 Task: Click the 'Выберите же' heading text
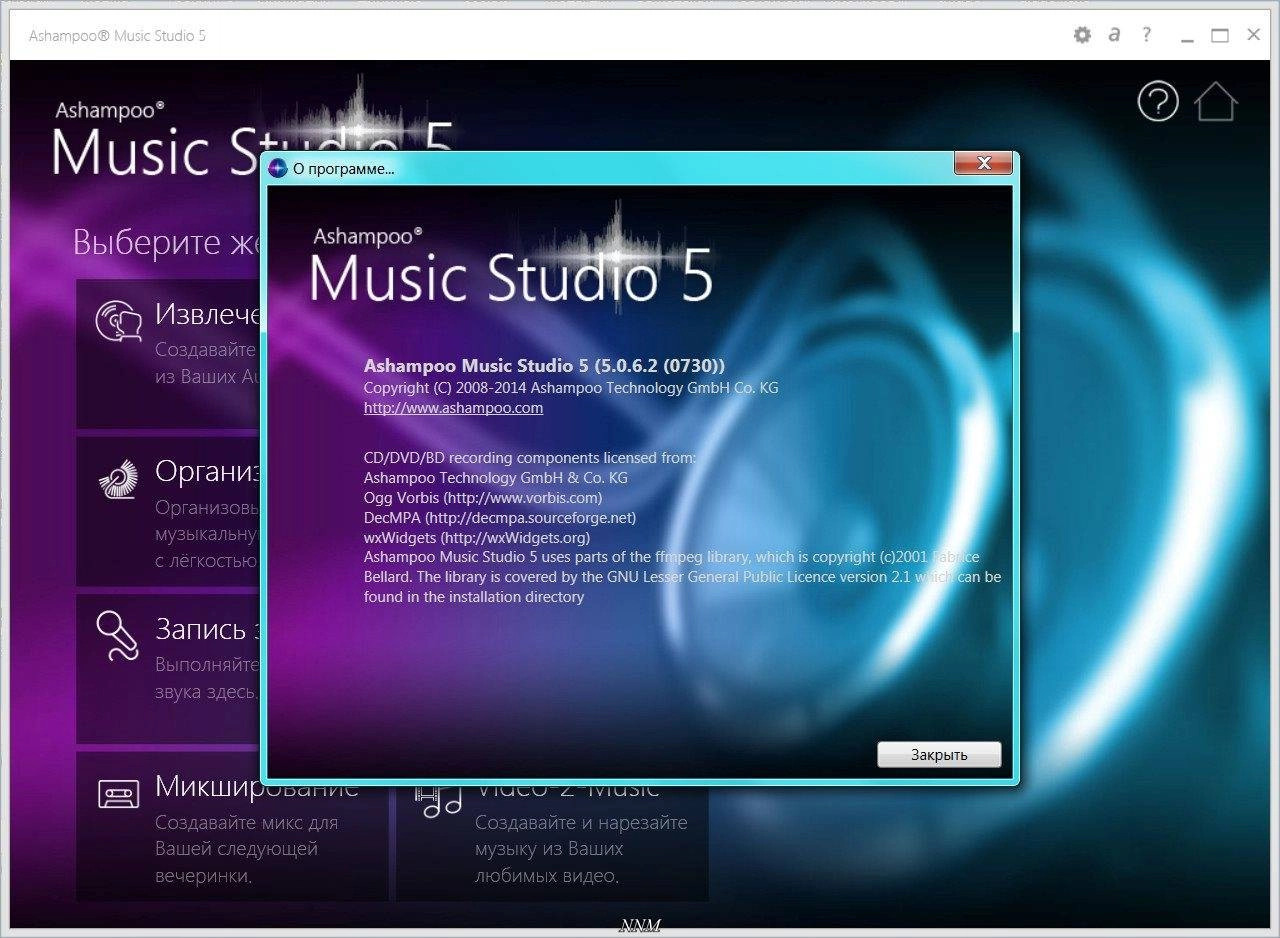(166, 243)
